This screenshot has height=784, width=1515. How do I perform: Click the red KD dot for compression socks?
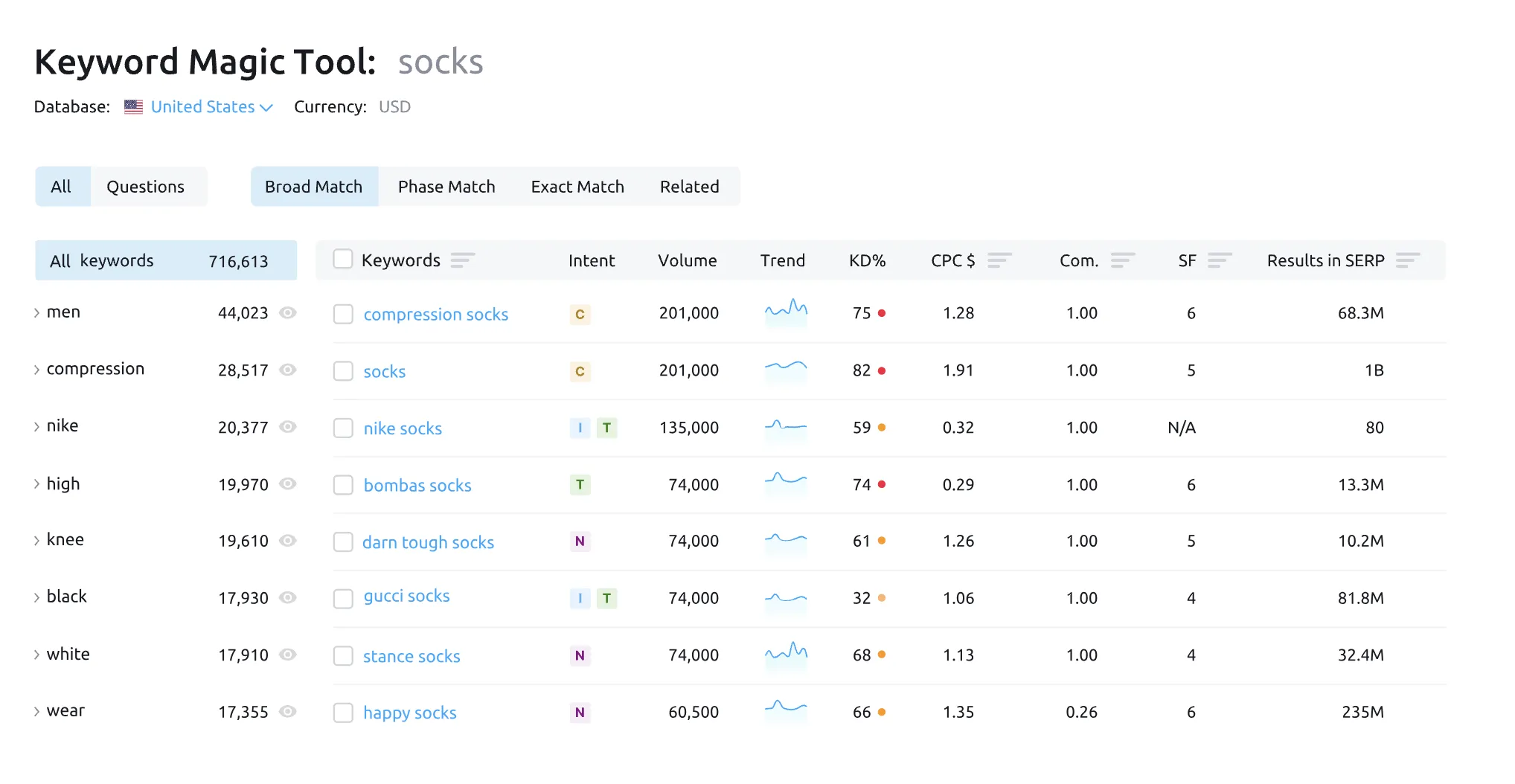point(882,313)
